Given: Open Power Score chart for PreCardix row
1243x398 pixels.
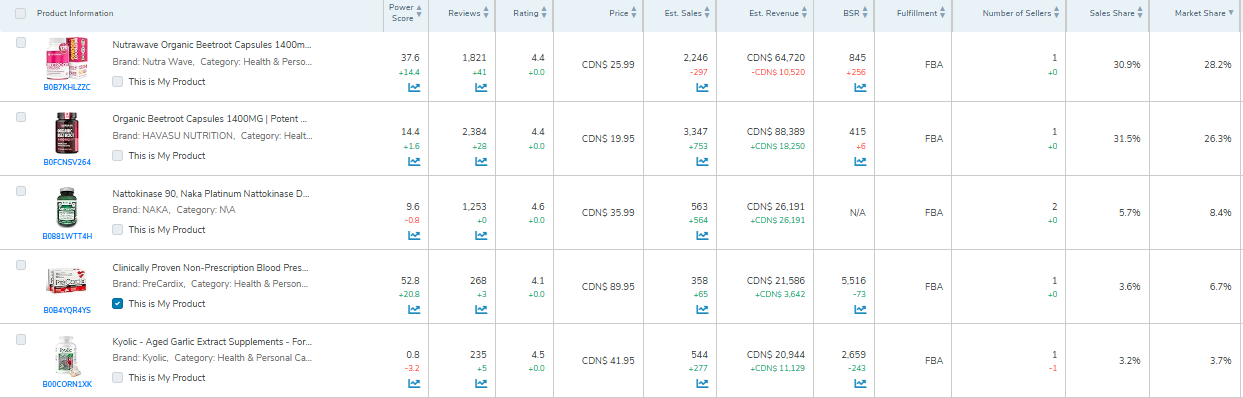Looking at the screenshot, I should (414, 310).
